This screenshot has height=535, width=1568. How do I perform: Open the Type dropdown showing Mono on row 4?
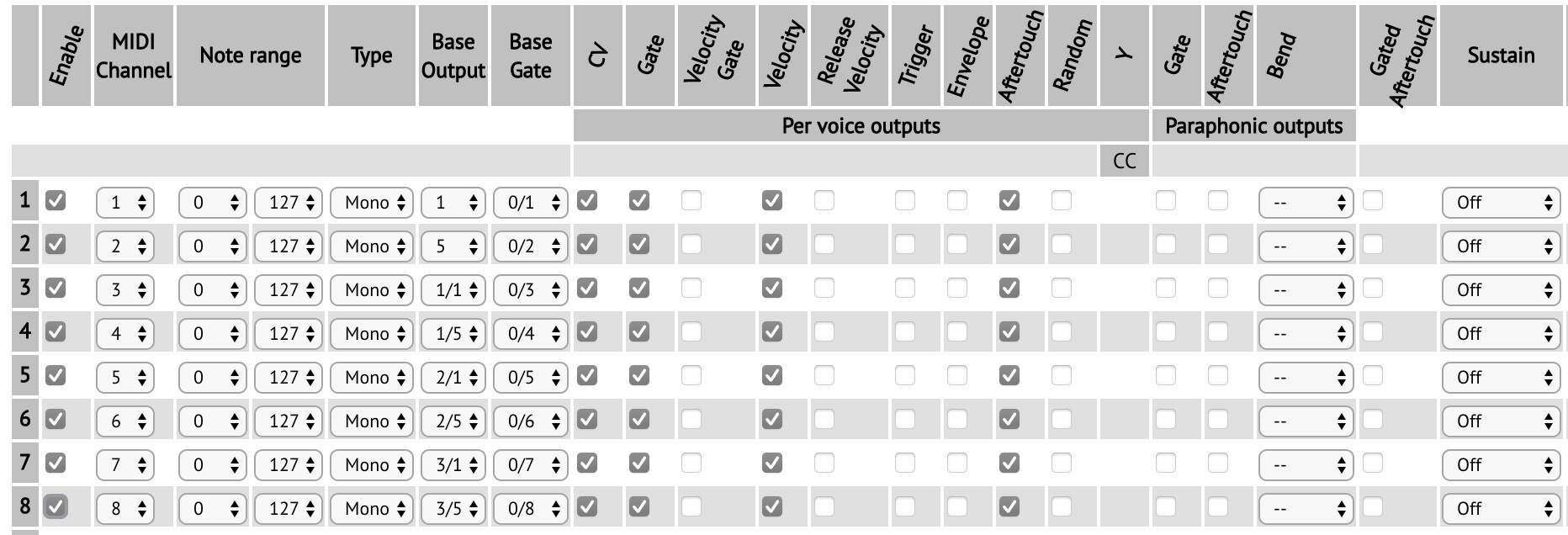point(372,334)
